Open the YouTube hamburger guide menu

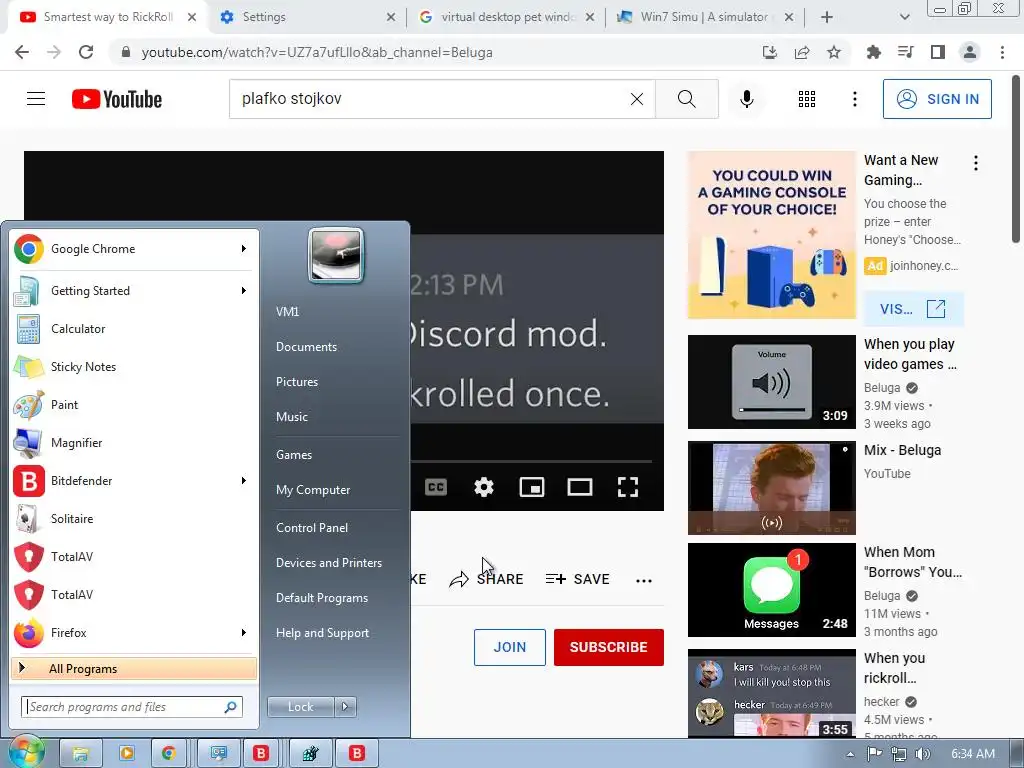[36, 99]
